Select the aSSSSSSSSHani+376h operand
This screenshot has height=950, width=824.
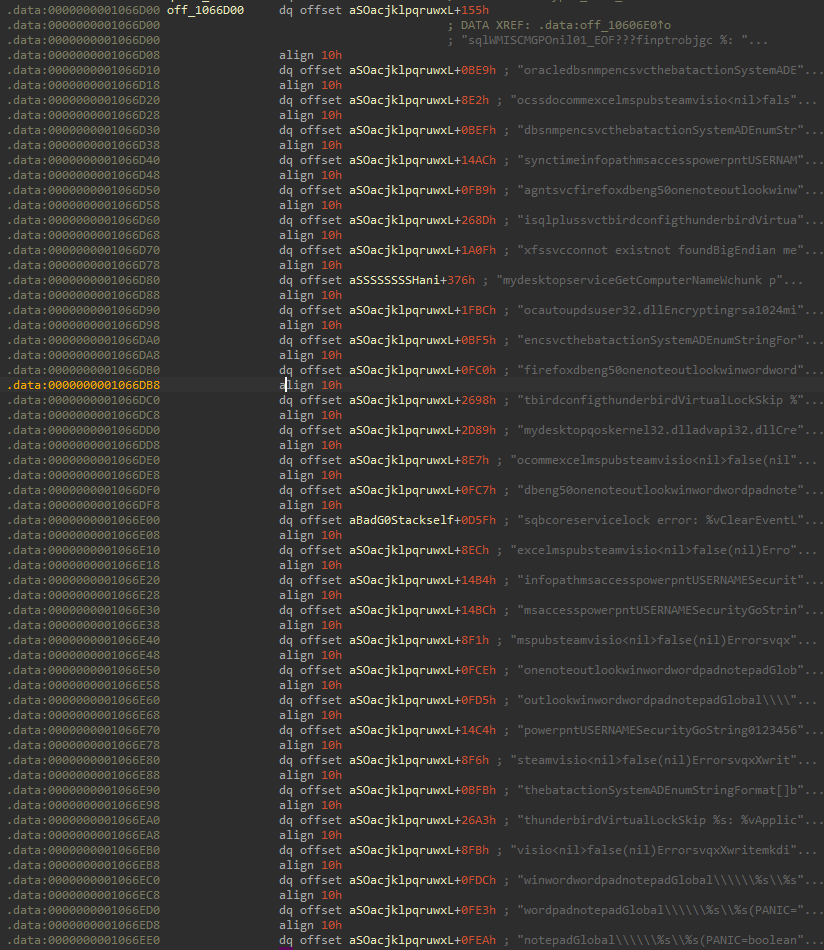[x=419, y=280]
